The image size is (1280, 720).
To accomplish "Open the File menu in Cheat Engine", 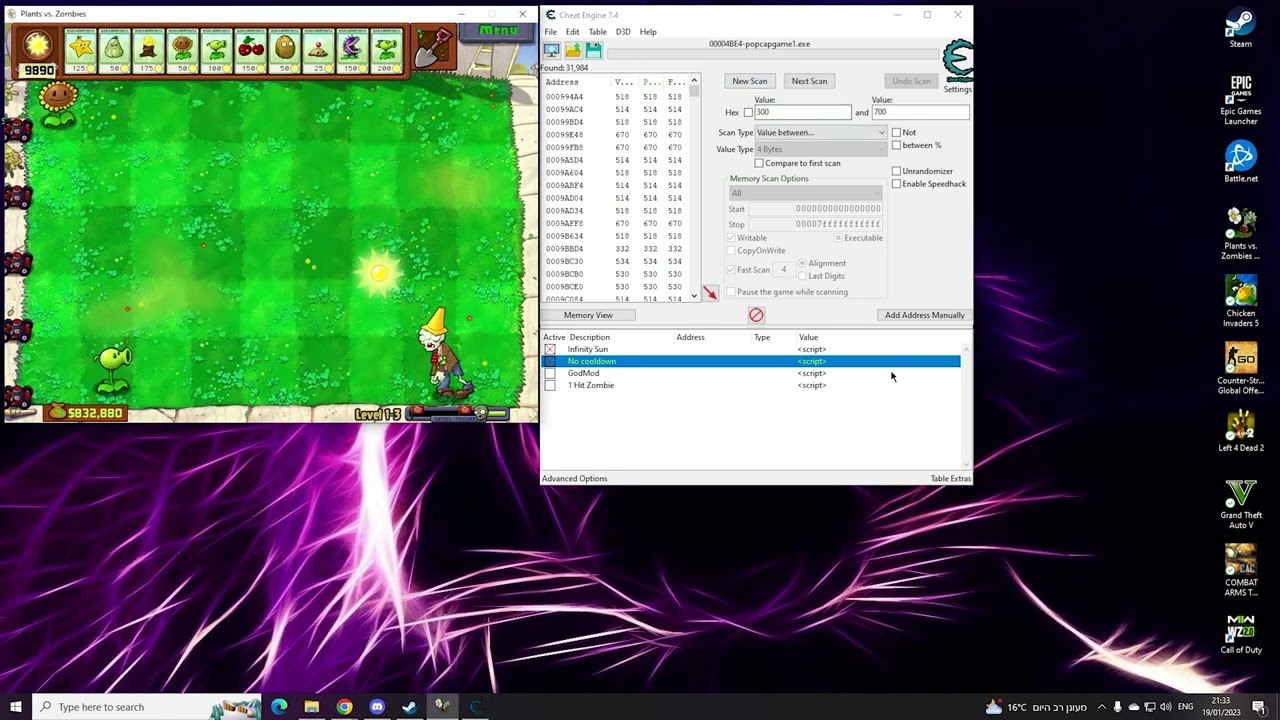I will click(550, 32).
